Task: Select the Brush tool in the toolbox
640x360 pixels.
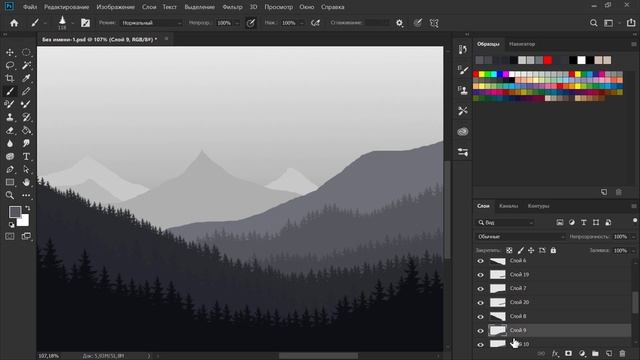Action: [x=10, y=91]
